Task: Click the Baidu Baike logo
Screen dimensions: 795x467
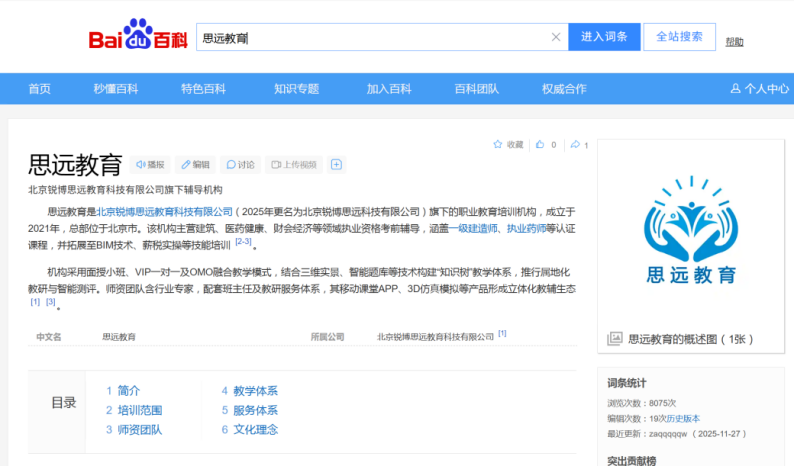Action: [137, 38]
